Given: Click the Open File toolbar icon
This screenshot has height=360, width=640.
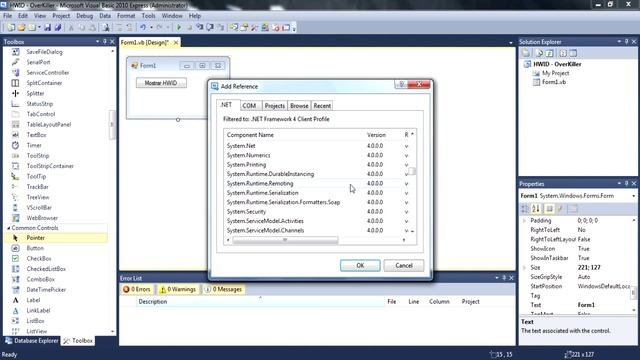Looking at the screenshot, I should (21, 28).
